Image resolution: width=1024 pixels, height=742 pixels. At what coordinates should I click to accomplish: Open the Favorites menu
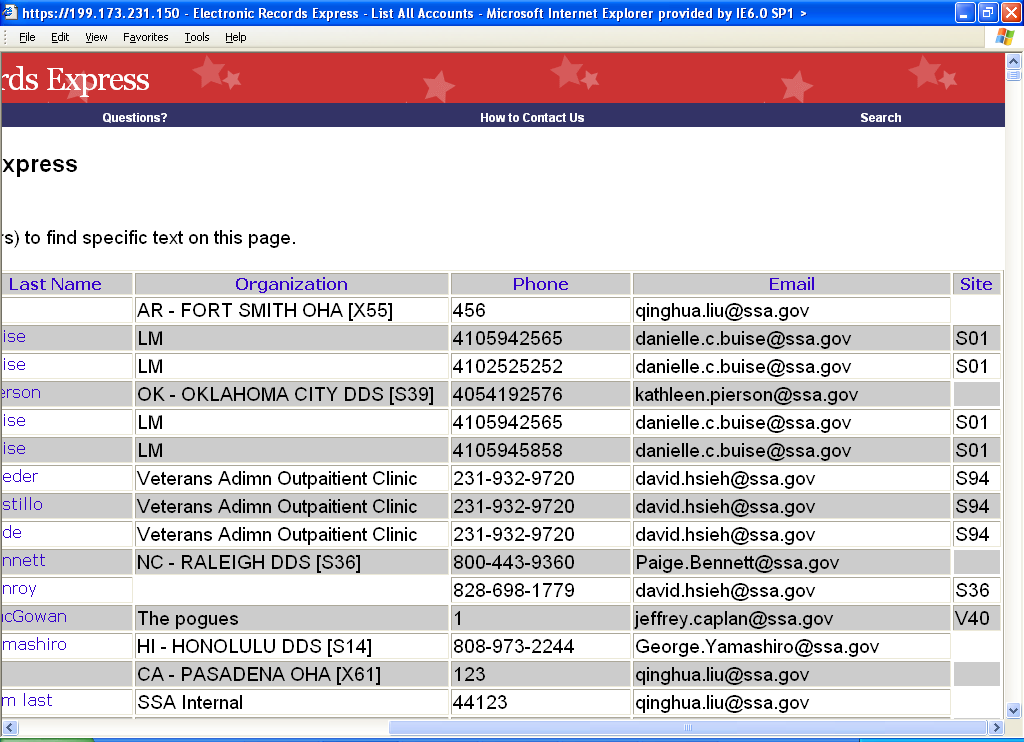tap(146, 37)
